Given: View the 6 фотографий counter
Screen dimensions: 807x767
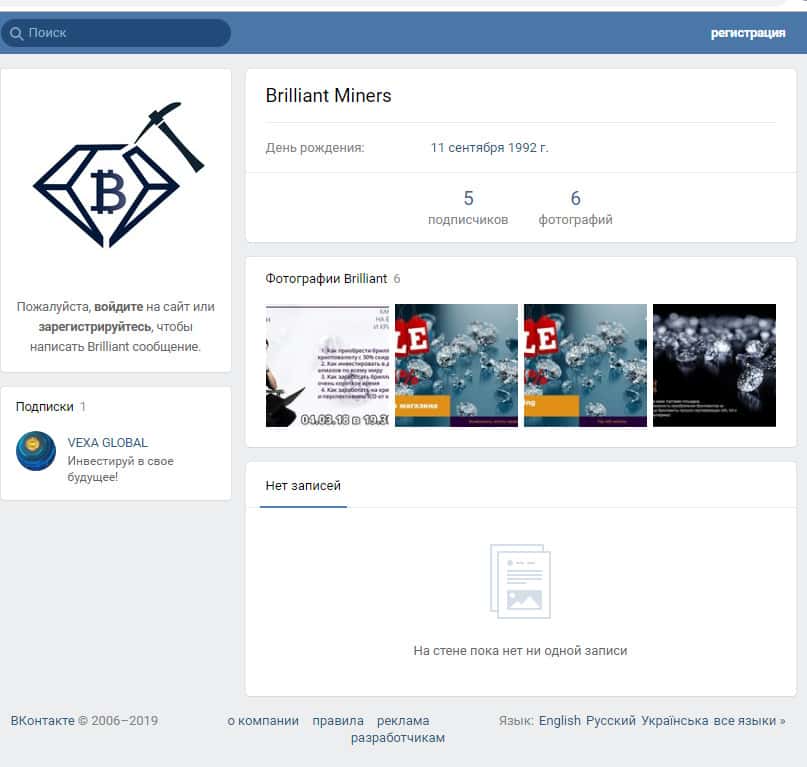Looking at the screenshot, I should coord(575,207).
